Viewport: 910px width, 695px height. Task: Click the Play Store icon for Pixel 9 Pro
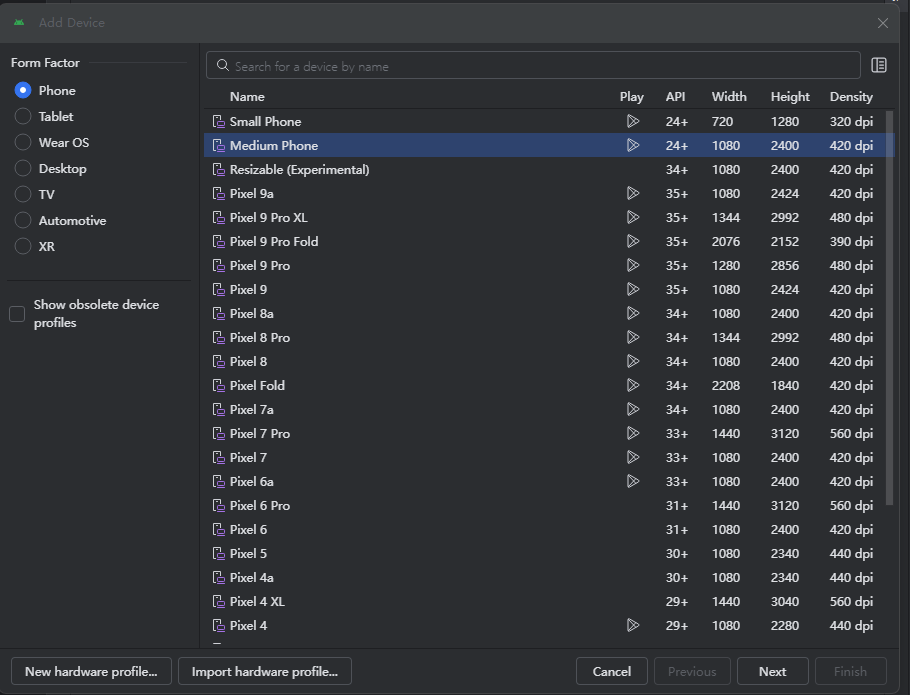(633, 265)
